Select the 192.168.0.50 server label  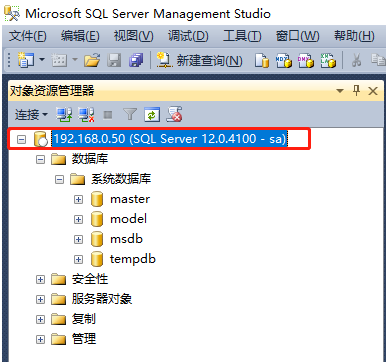[x=170, y=139]
